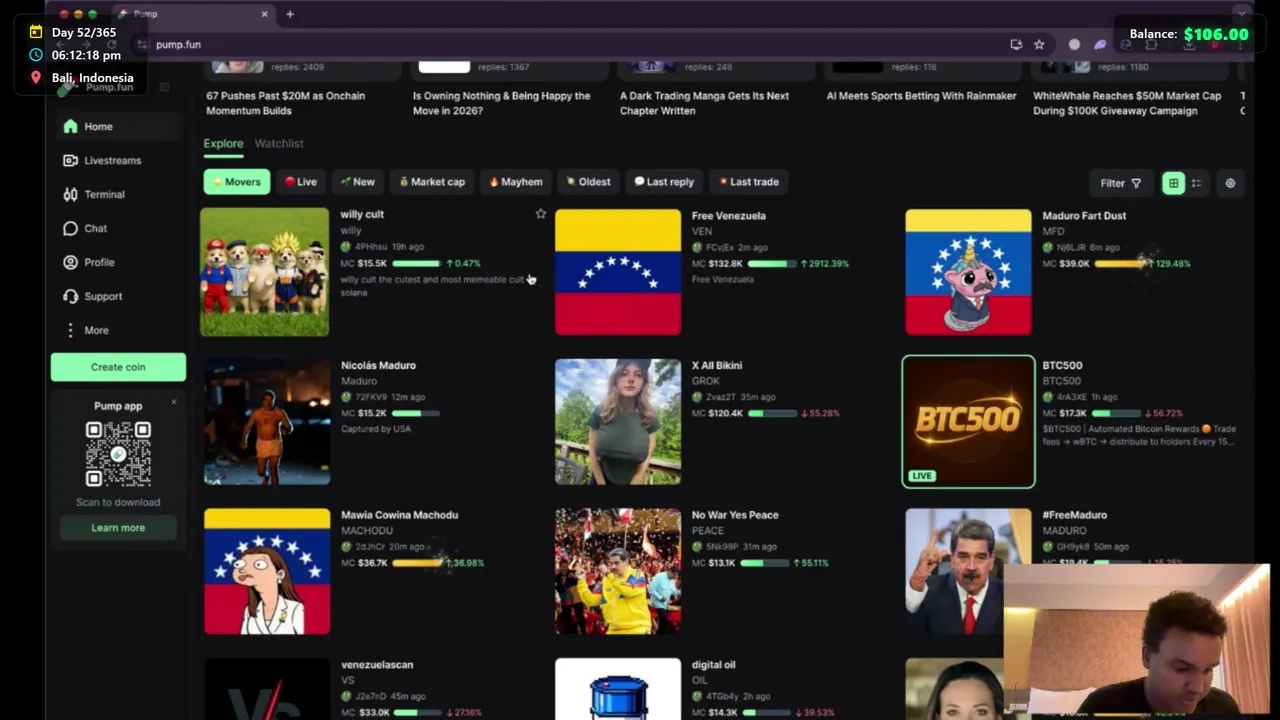The width and height of the screenshot is (1280, 720).
Task: Click the '#FreeMaduro' coin title
Action: (x=1074, y=515)
